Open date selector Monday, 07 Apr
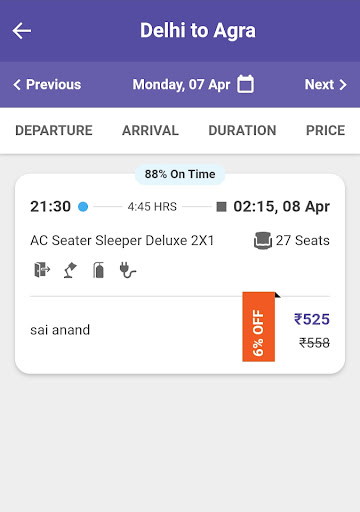The width and height of the screenshot is (360, 512). point(181,84)
